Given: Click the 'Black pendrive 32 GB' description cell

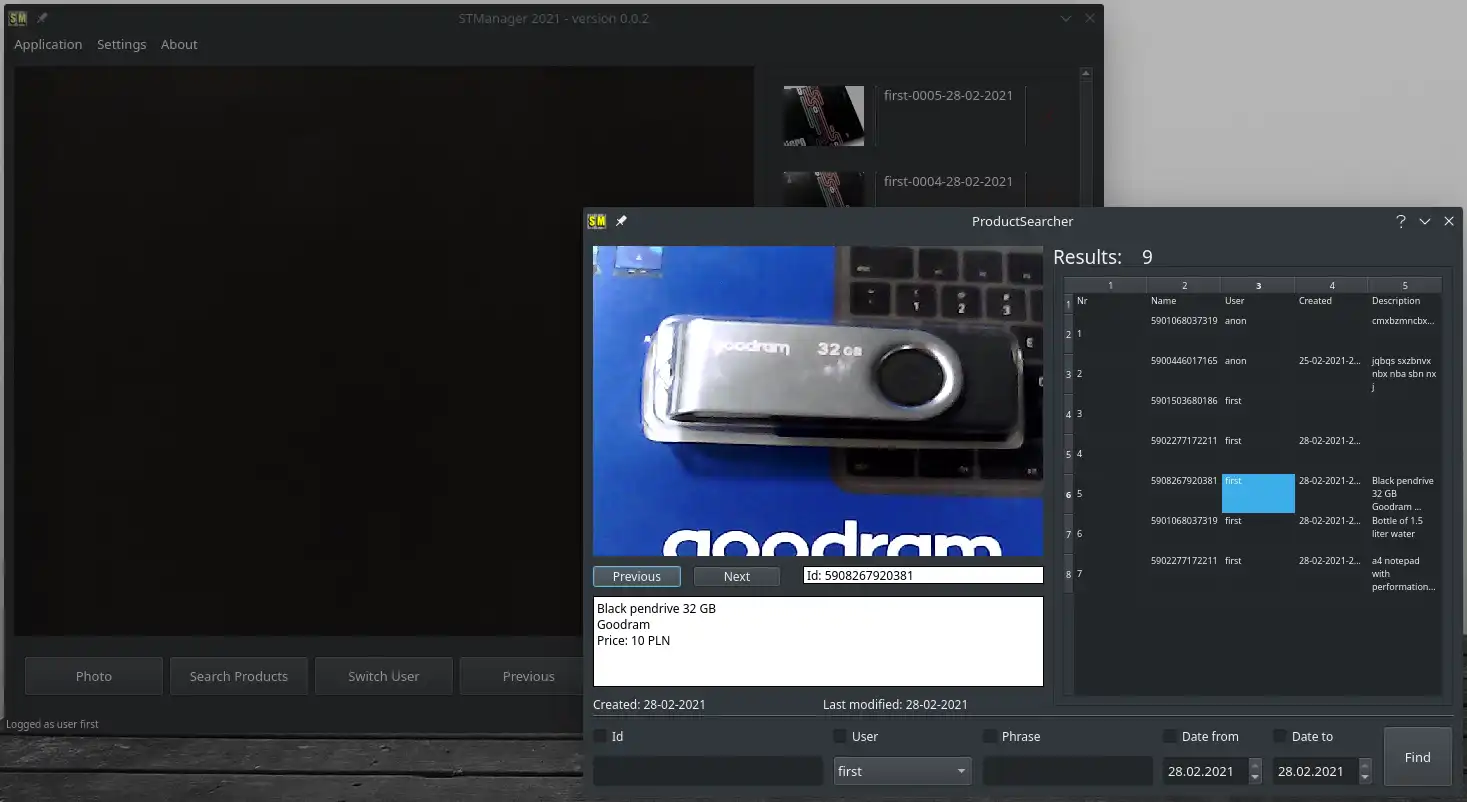Looking at the screenshot, I should [x=1405, y=493].
